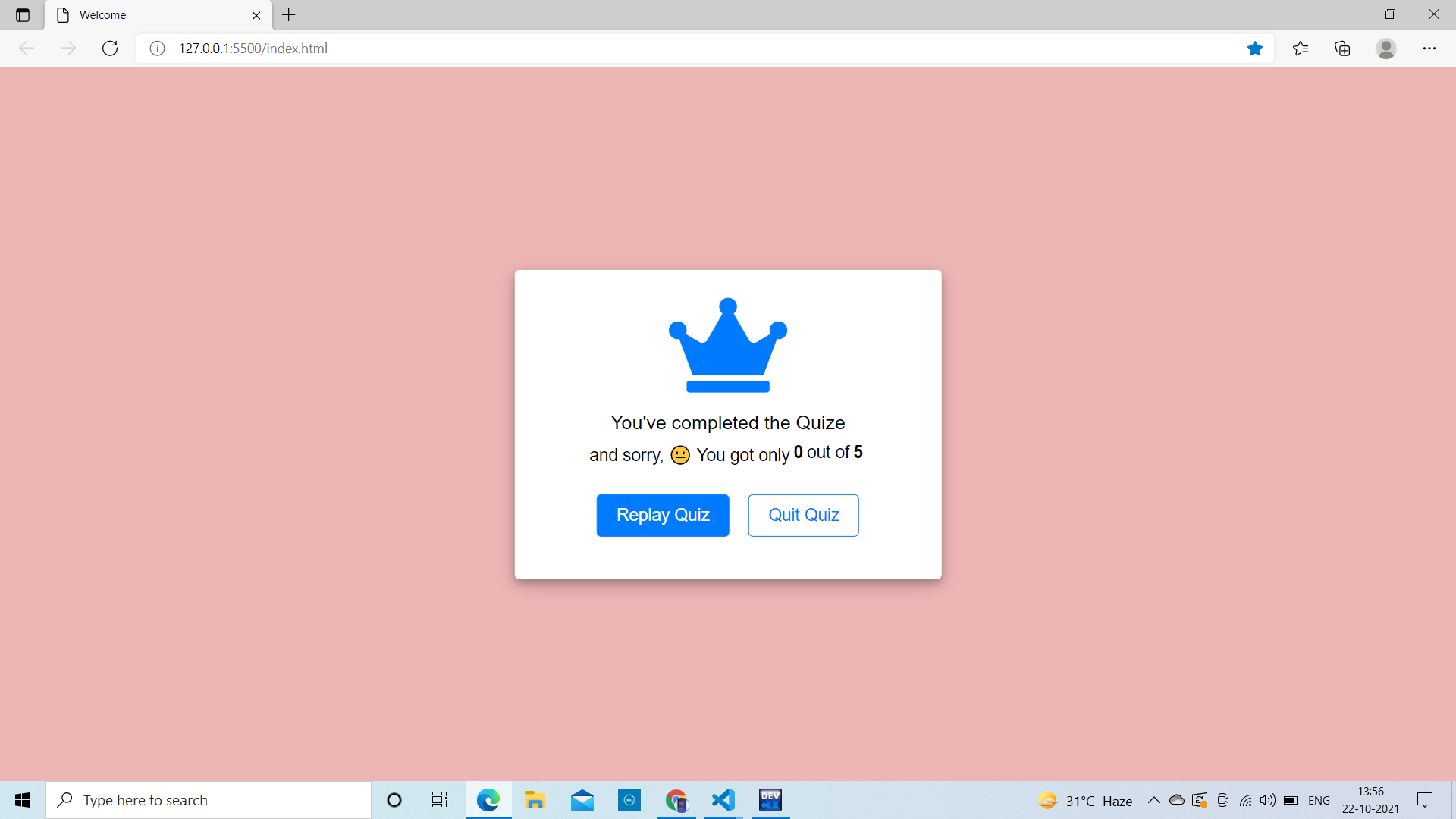Click the Wi-Fi status icon in system tray
This screenshot has width=1456, height=819.
pos(1246,800)
